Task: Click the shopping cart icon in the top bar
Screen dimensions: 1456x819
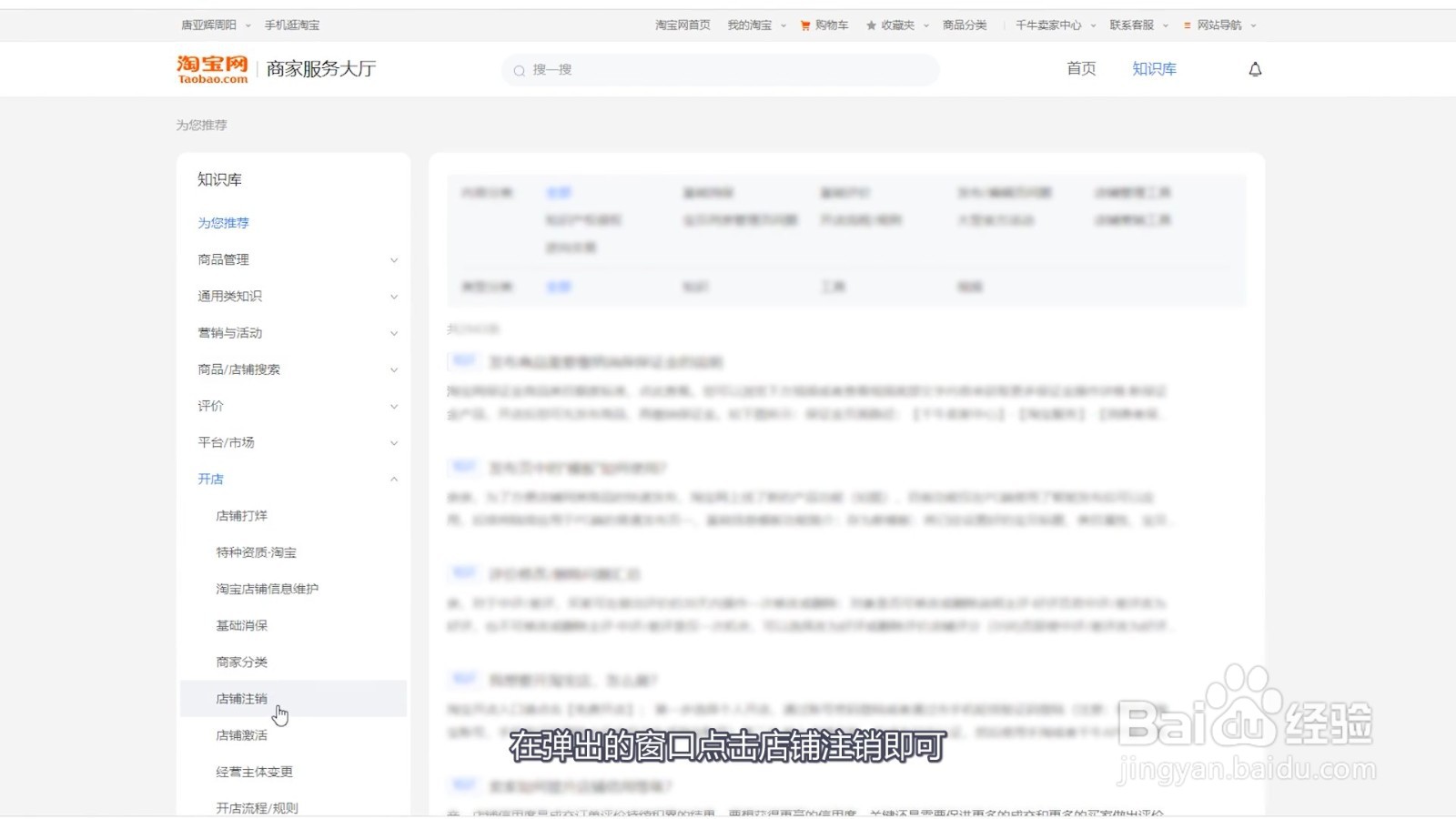Action: click(805, 25)
